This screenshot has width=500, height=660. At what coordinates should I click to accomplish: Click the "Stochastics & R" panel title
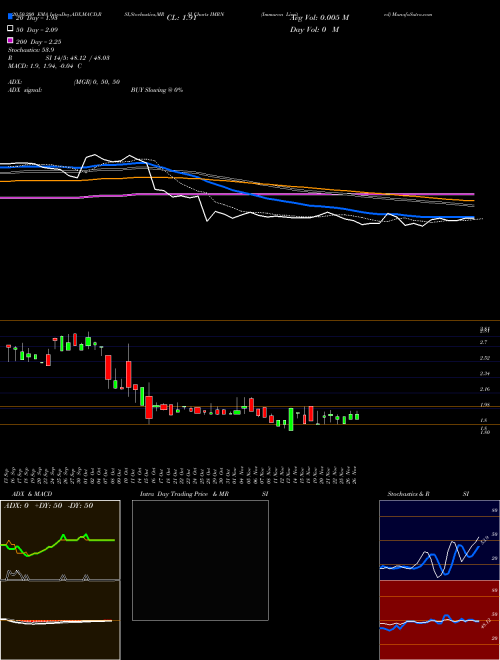point(409,494)
